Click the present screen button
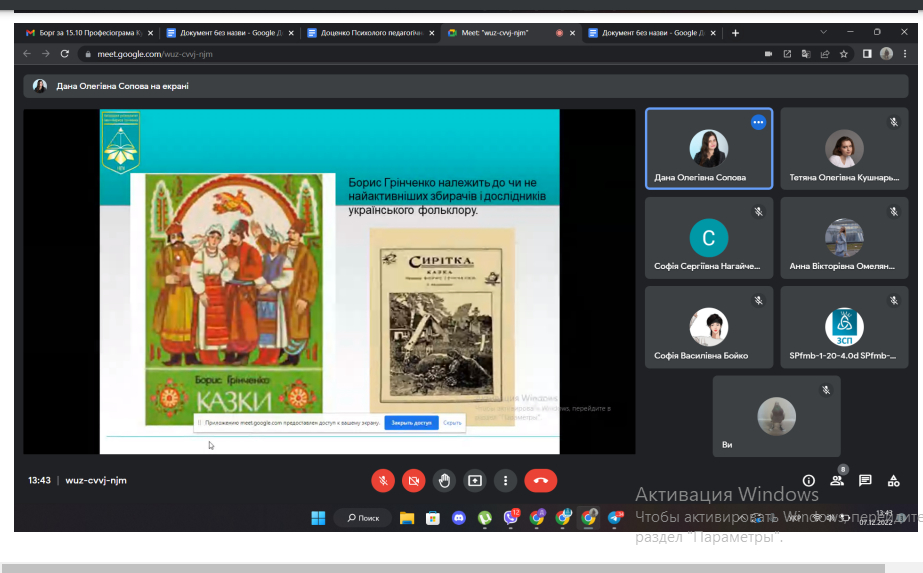This screenshot has height=573, width=923. 475,480
